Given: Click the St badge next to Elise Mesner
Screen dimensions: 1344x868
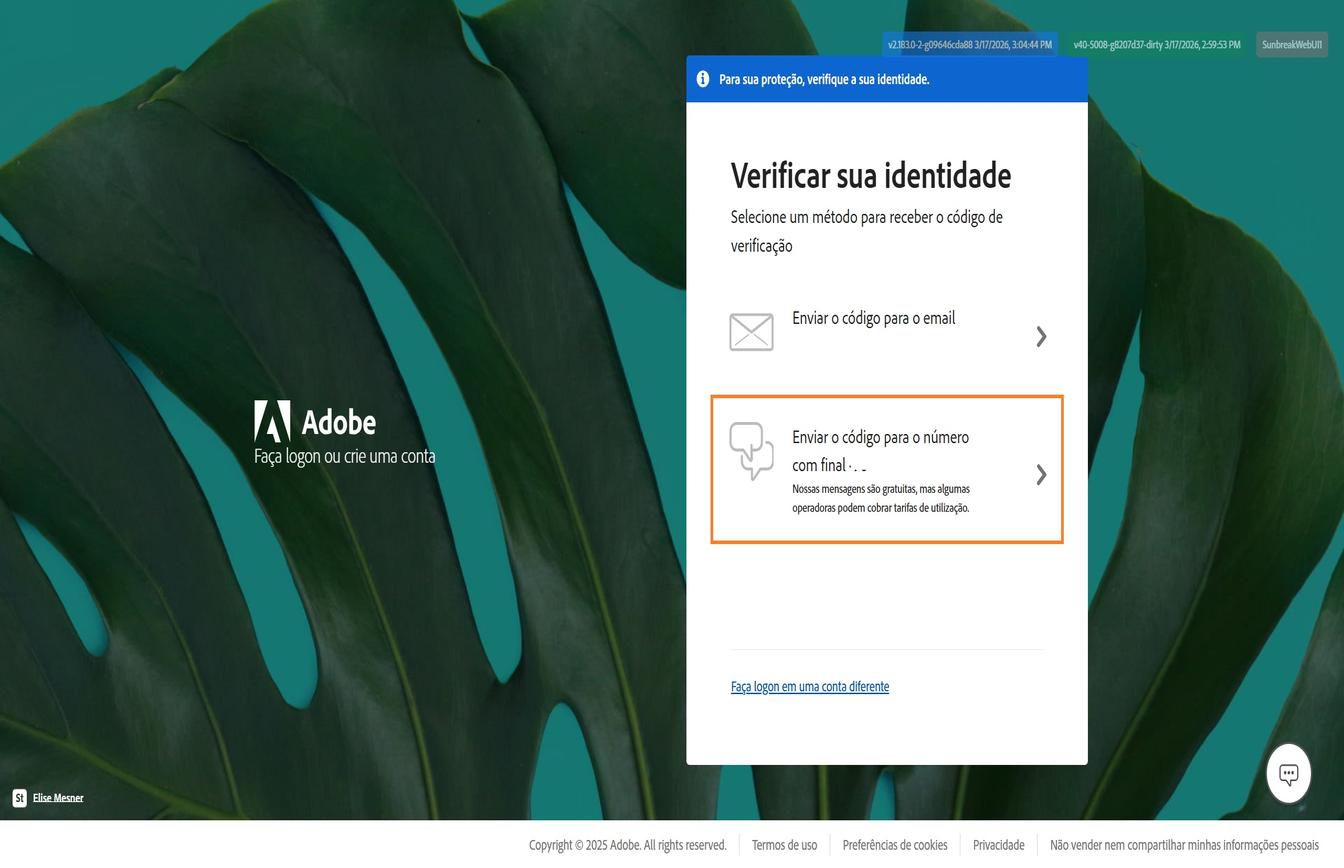Looking at the screenshot, I should [17, 797].
